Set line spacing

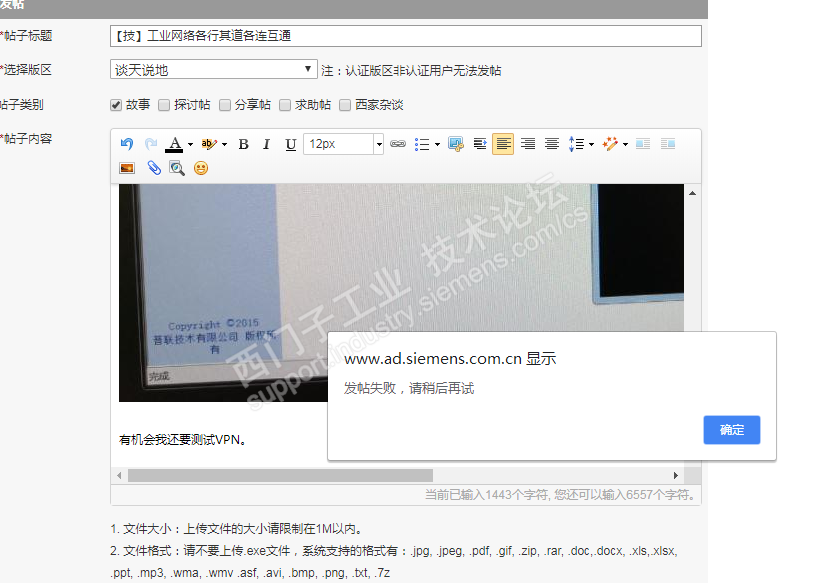(x=576, y=144)
